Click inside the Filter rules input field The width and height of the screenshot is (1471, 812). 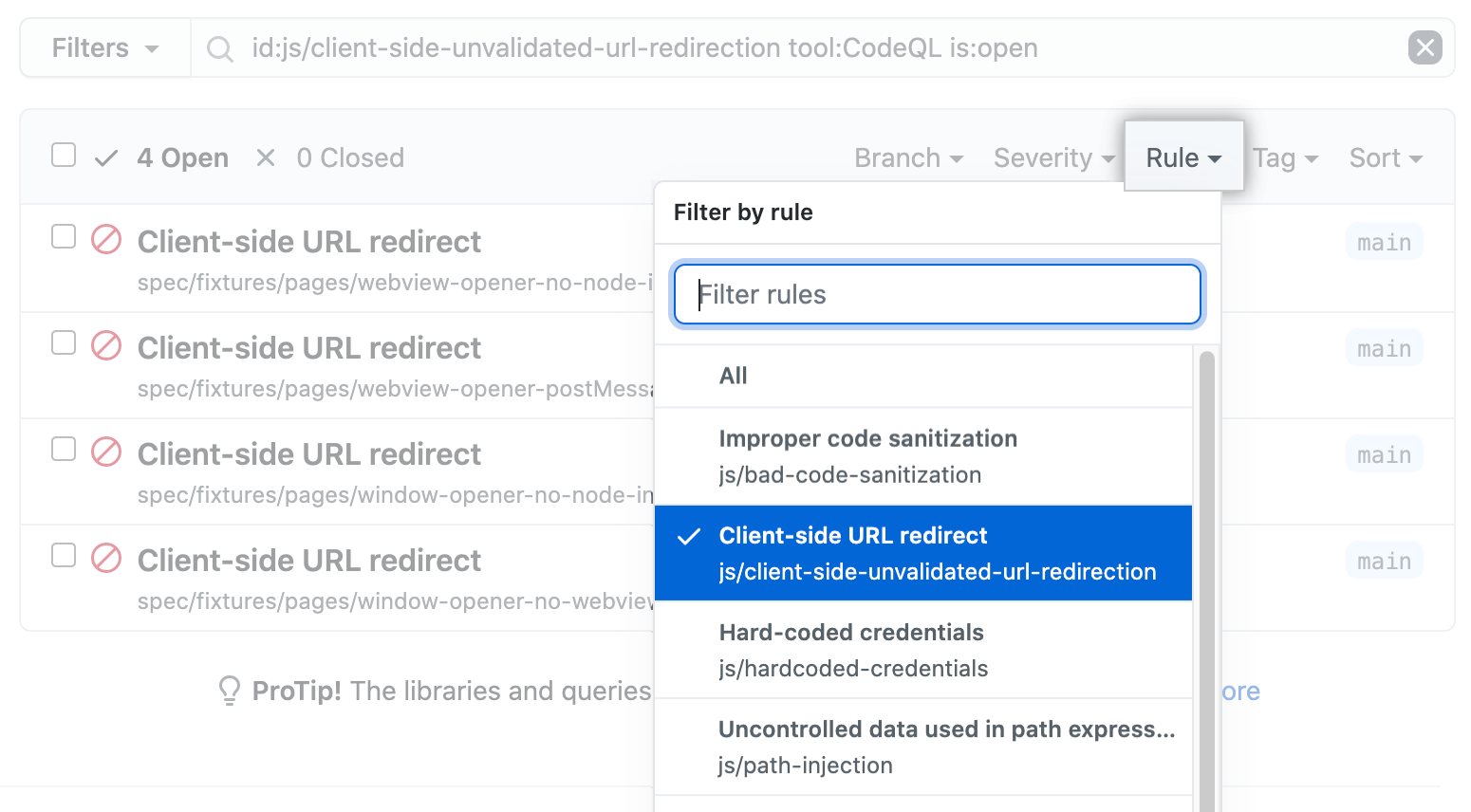pyautogui.click(x=937, y=294)
